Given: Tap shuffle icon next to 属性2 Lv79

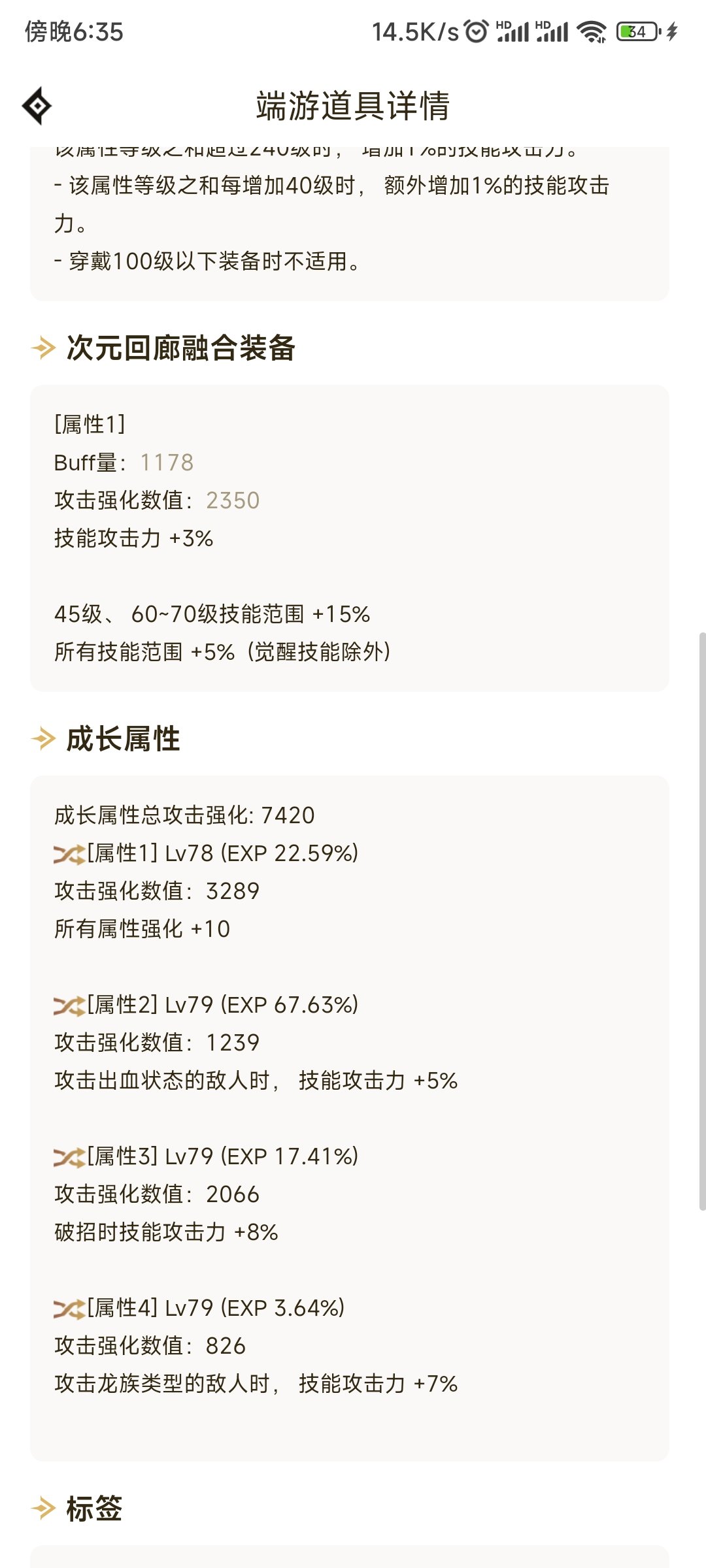Looking at the screenshot, I should coord(69,1005).
